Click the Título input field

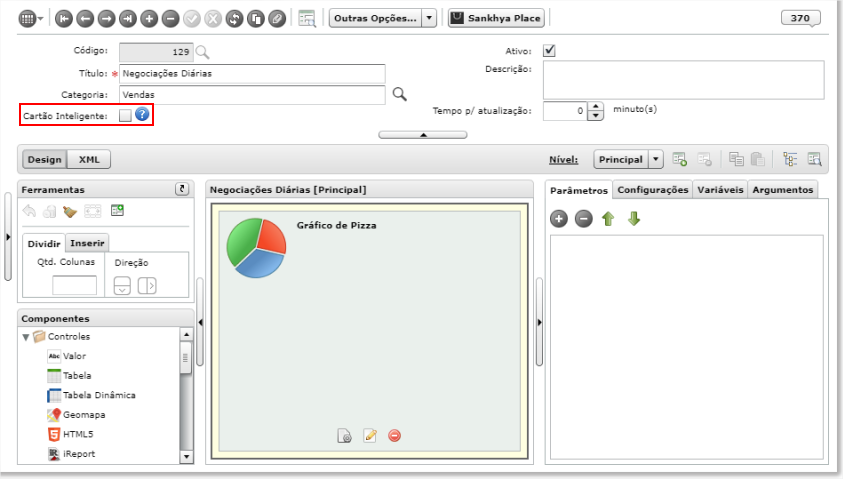(252, 74)
